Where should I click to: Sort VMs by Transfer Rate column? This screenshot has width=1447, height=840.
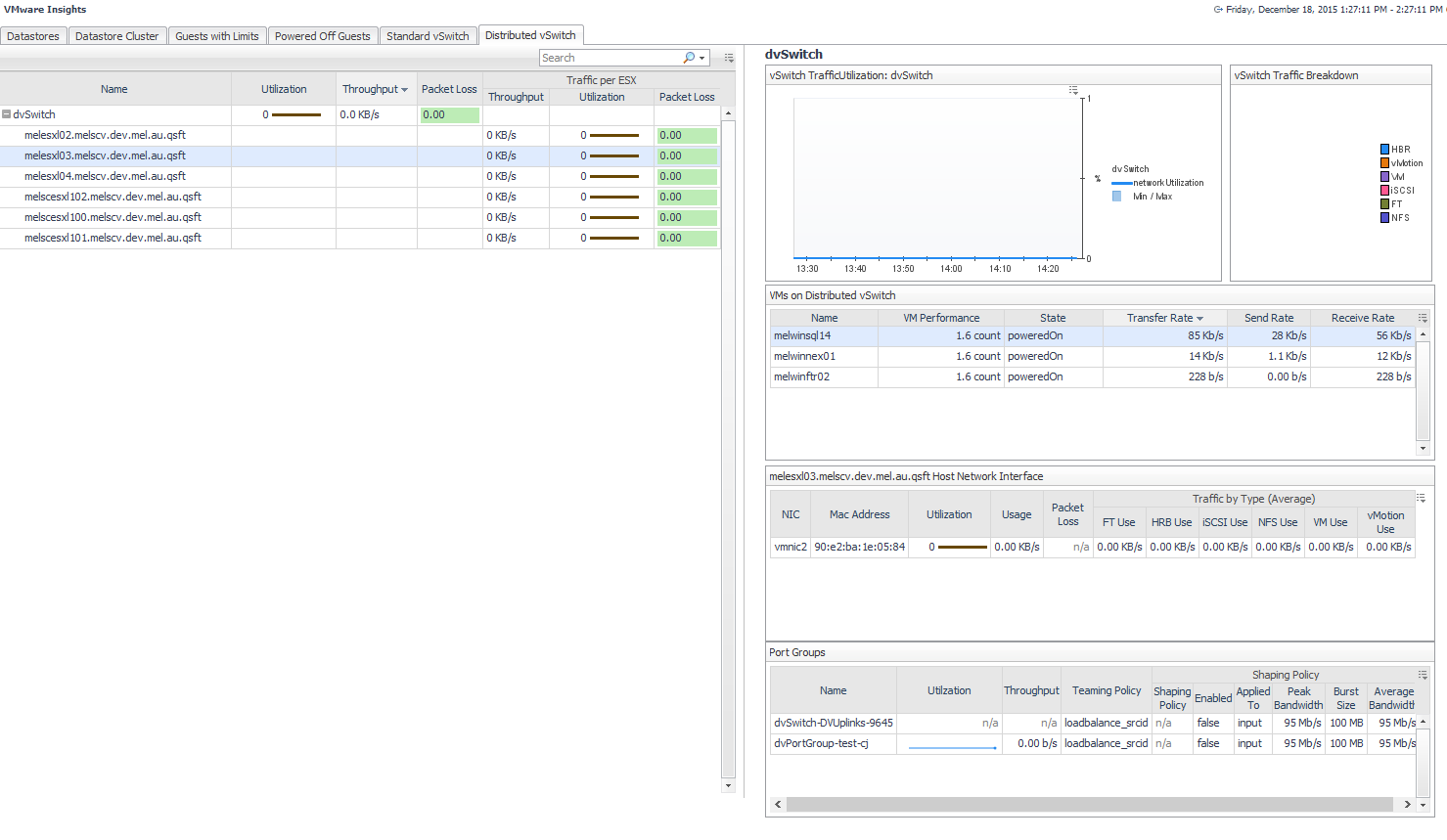point(1165,318)
